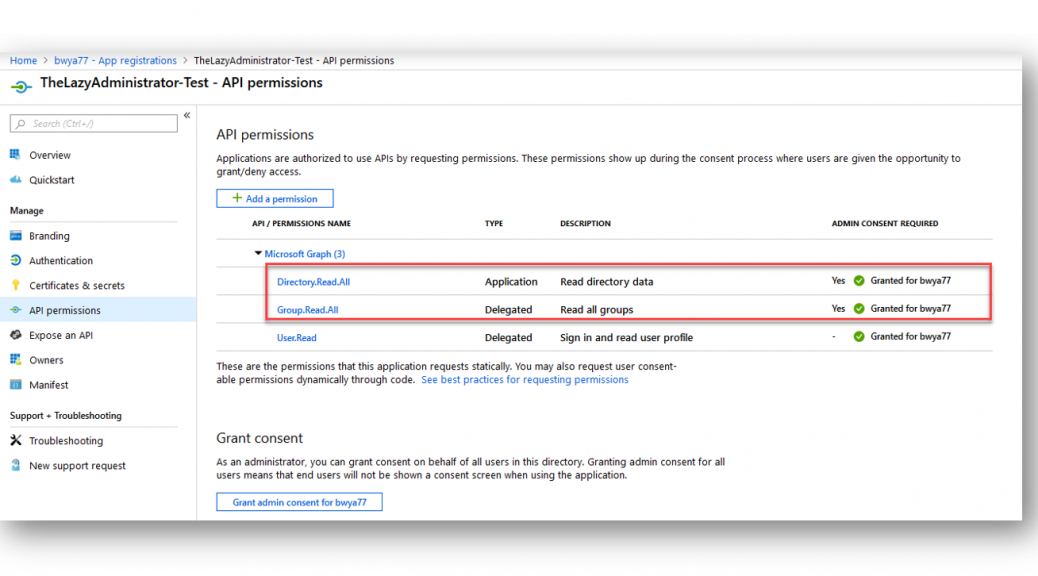This screenshot has width=1038, height=576.
Task: Click green granted checkmark for Group.Read.All
Action: pyautogui.click(x=859, y=309)
